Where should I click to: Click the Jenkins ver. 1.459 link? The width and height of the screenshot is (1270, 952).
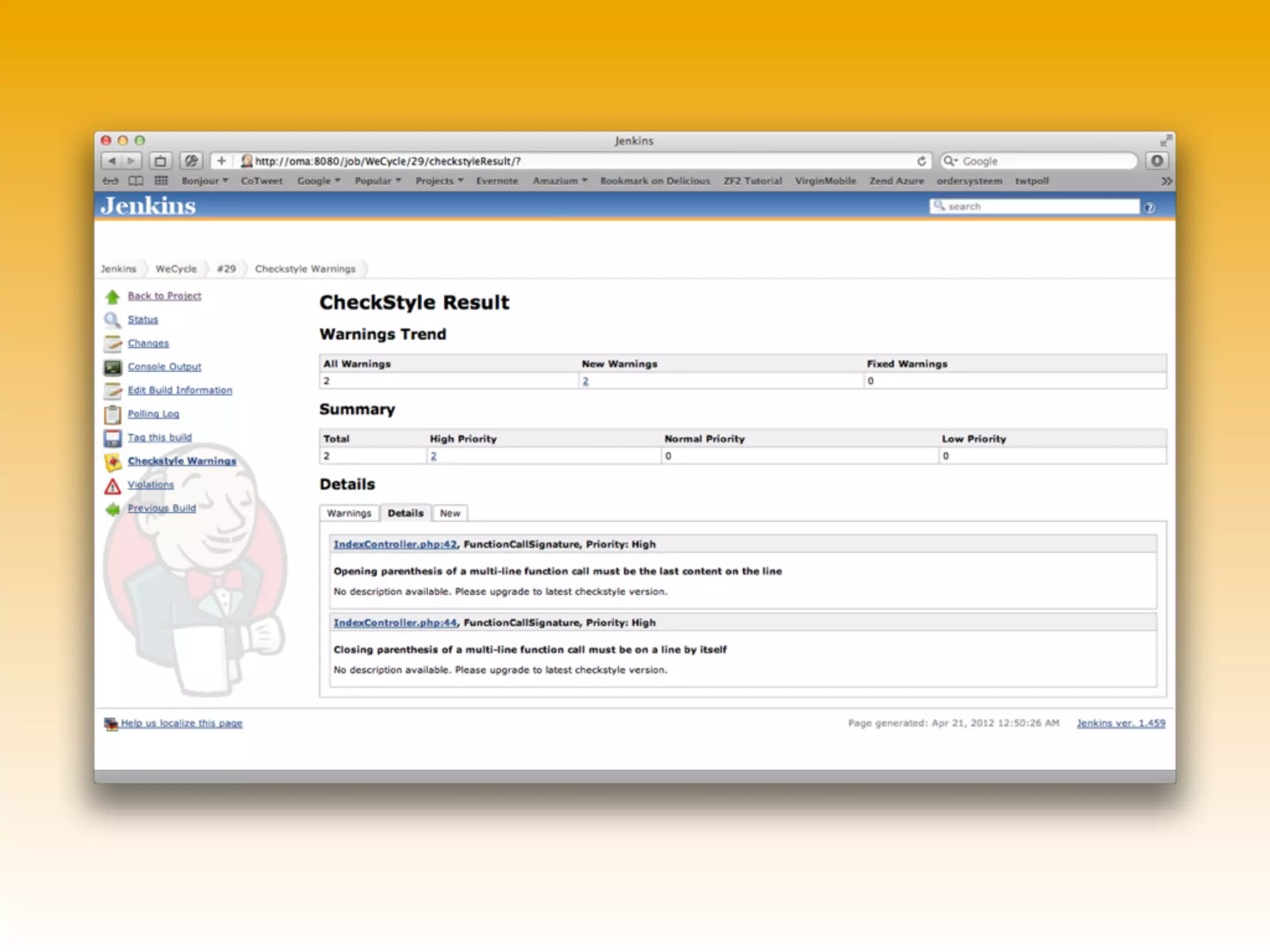[x=1121, y=723]
